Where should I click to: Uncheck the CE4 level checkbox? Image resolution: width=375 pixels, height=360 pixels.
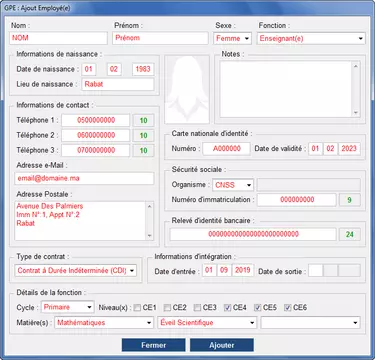pos(227,307)
